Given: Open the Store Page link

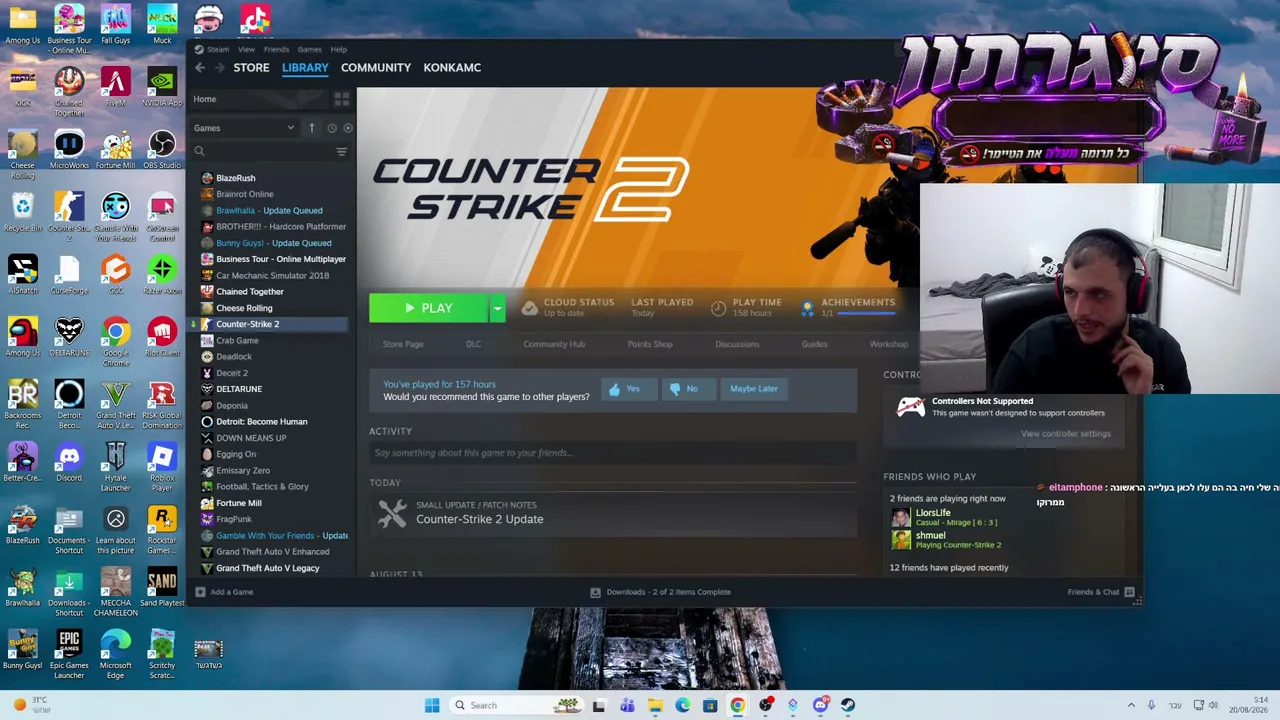Looking at the screenshot, I should pos(403,344).
